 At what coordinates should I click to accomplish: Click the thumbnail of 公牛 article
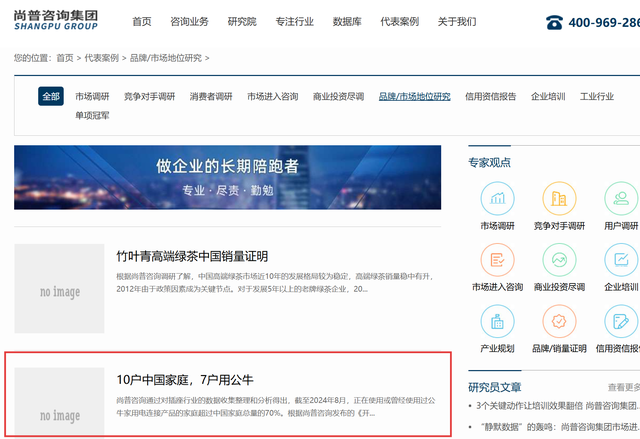[59, 401]
